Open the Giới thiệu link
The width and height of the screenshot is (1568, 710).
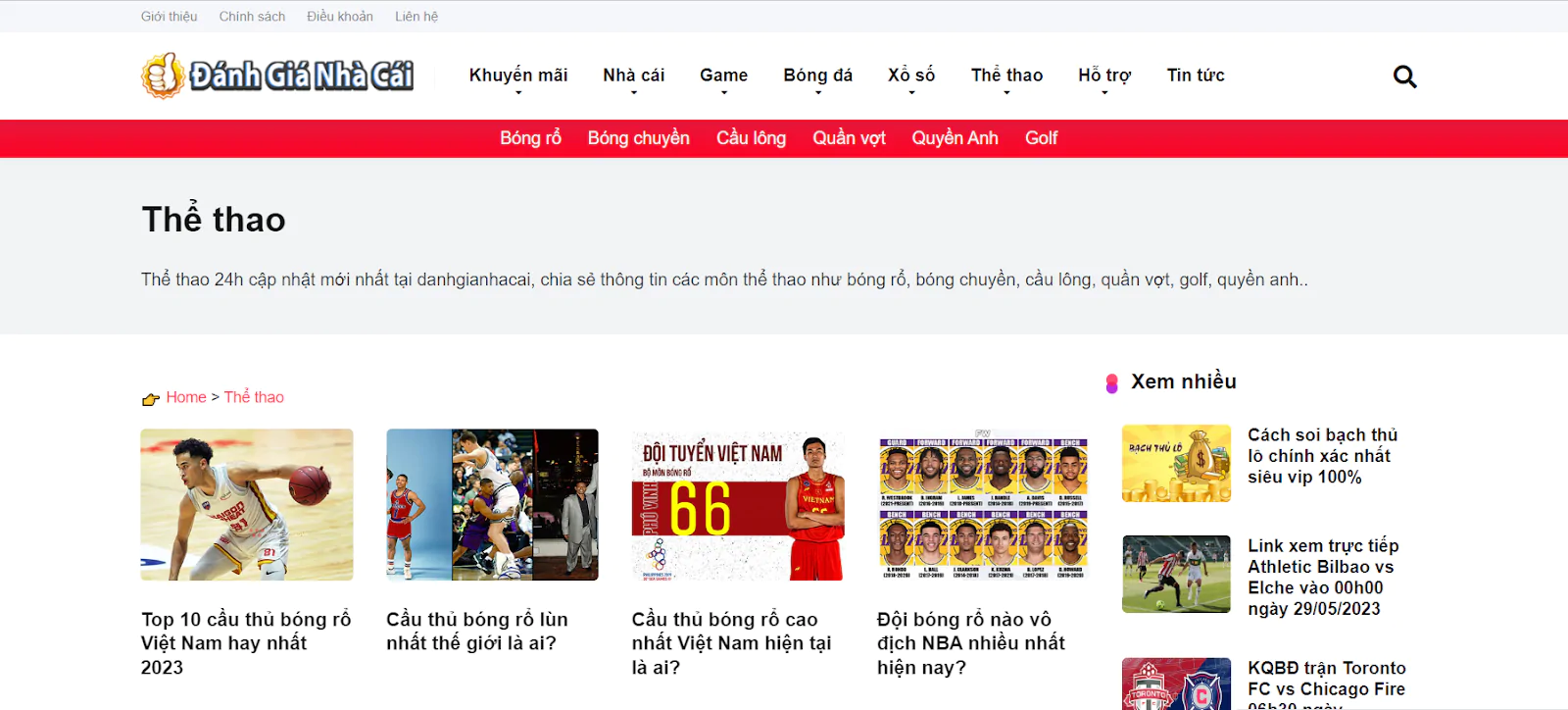pyautogui.click(x=169, y=17)
